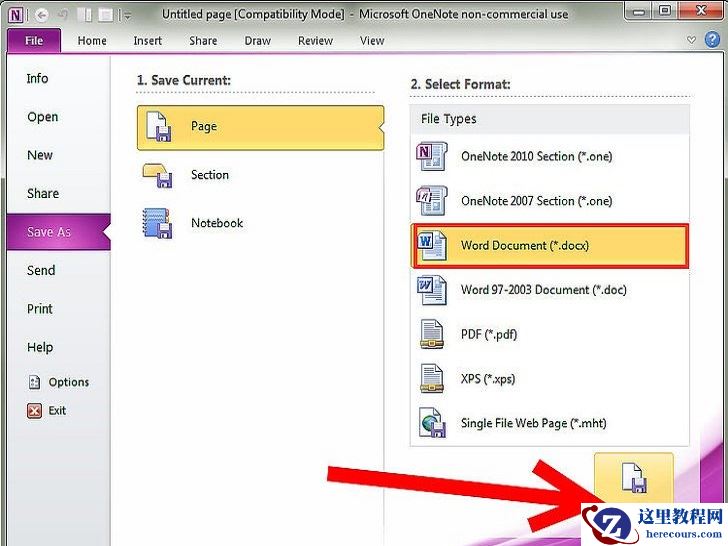Click the Save As button below file types
Image resolution: width=728 pixels, height=546 pixels.
point(634,478)
